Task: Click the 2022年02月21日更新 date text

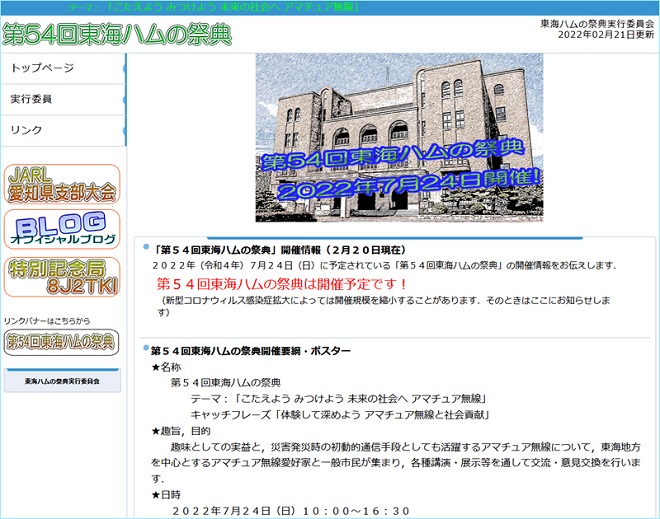Action: [x=606, y=35]
